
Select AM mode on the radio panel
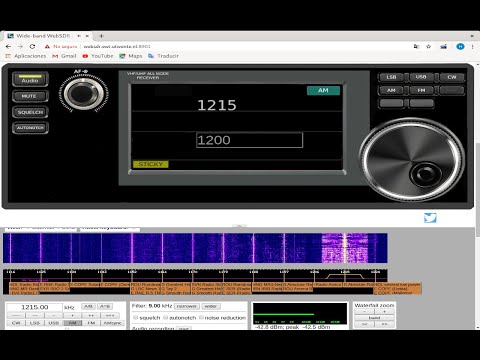point(391,90)
